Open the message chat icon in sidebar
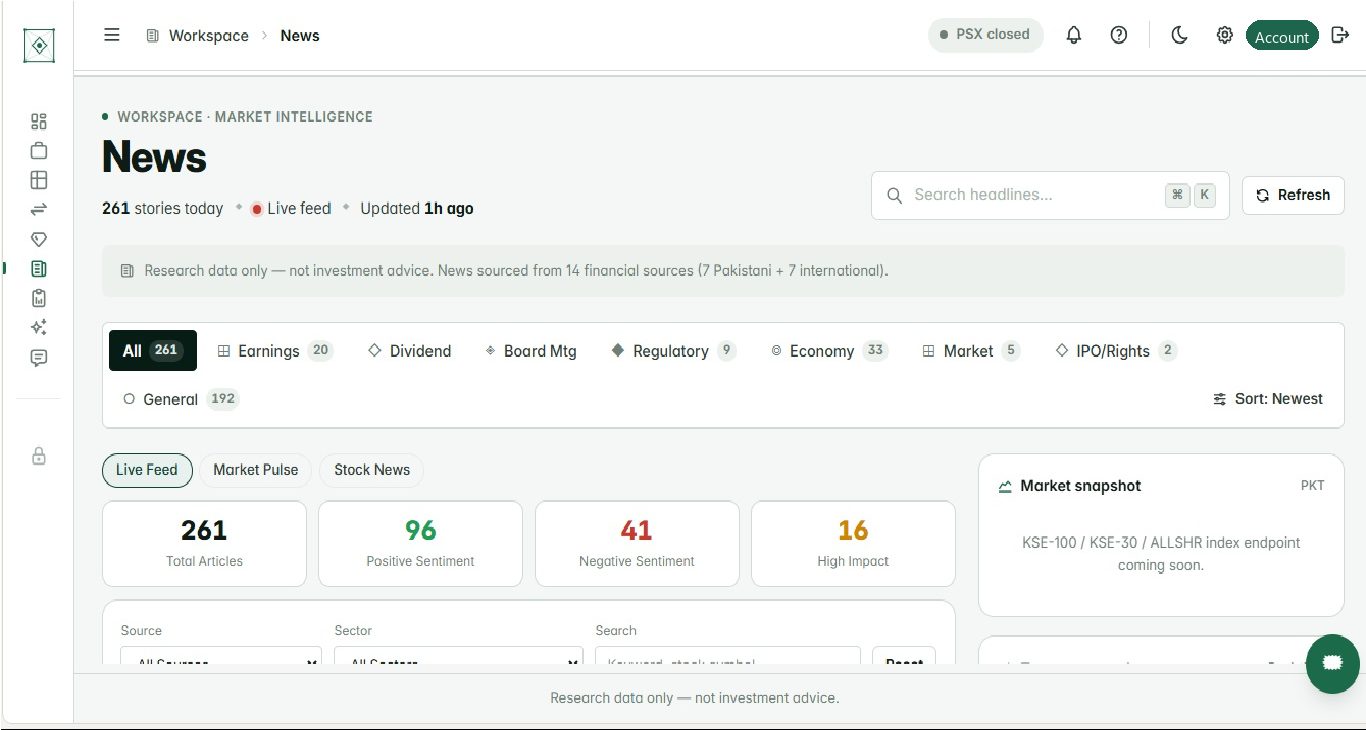The image size is (1366, 730). click(x=39, y=357)
